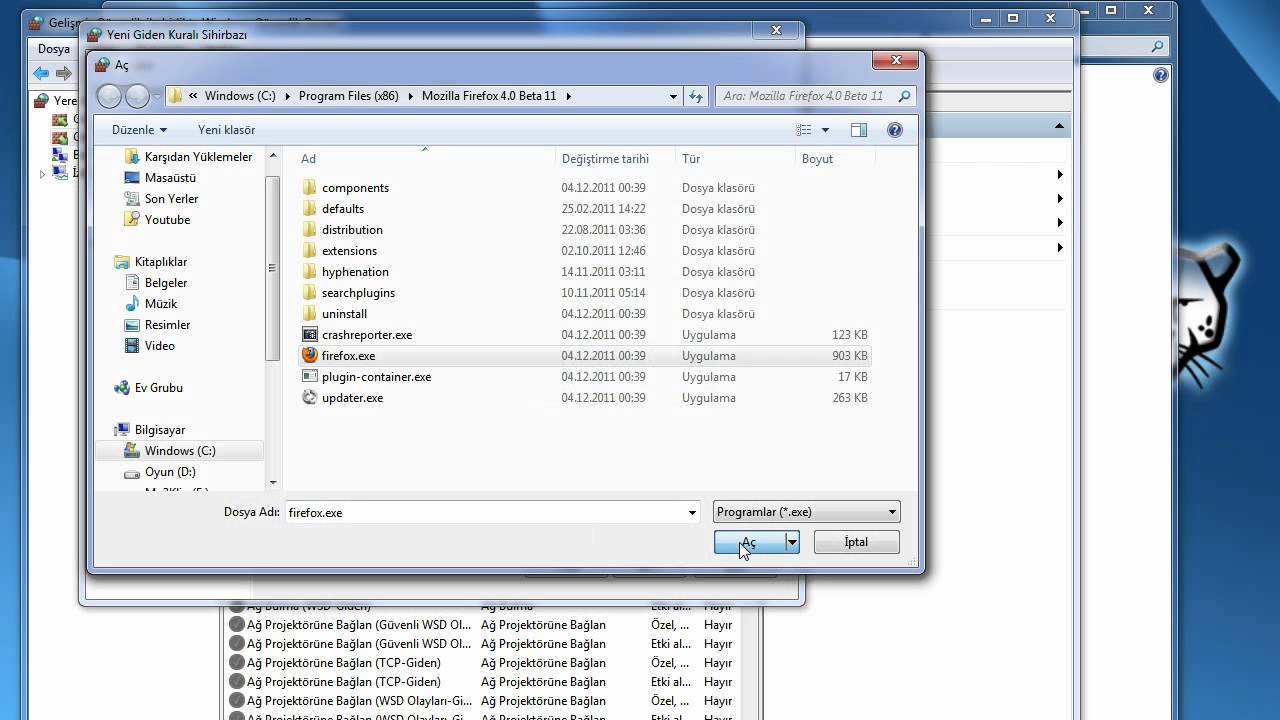
Task: Click the refresh button next to address bar
Action: [696, 96]
